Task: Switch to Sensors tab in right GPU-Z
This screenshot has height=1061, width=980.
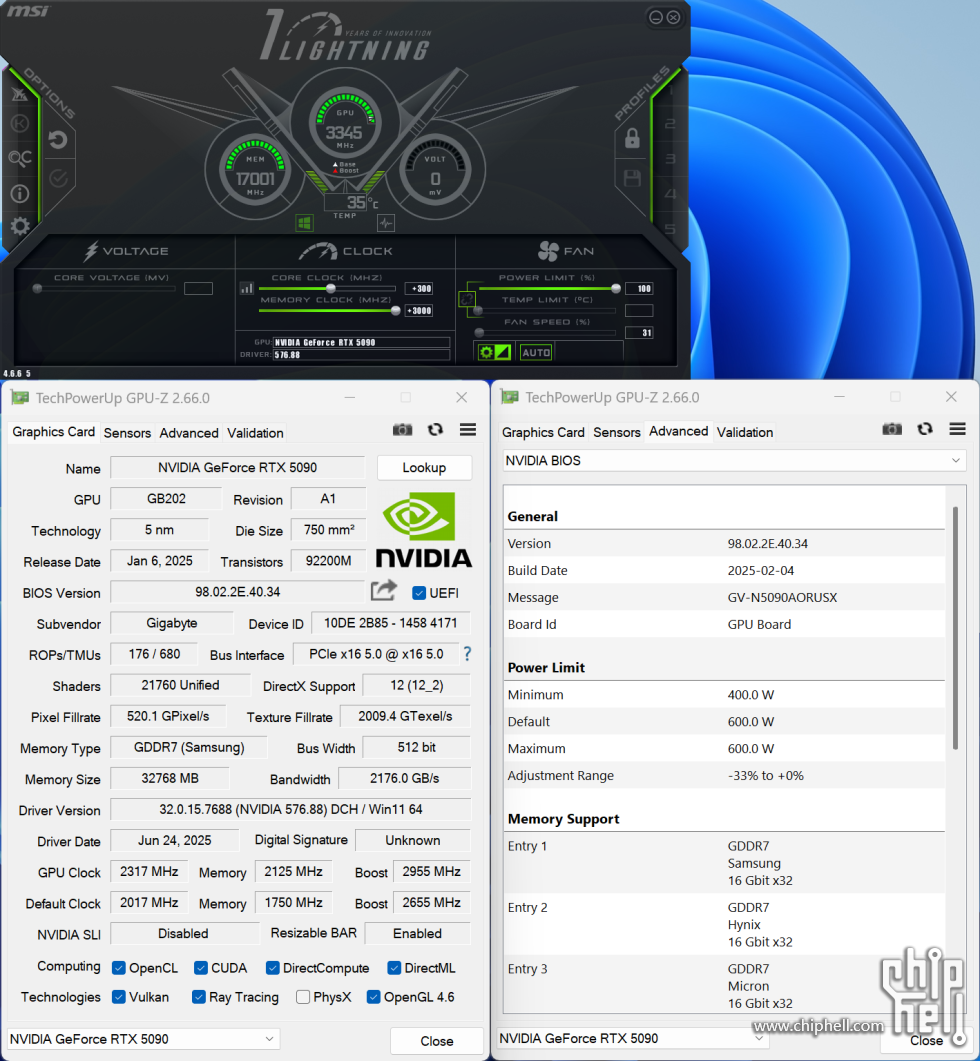Action: pos(617,432)
